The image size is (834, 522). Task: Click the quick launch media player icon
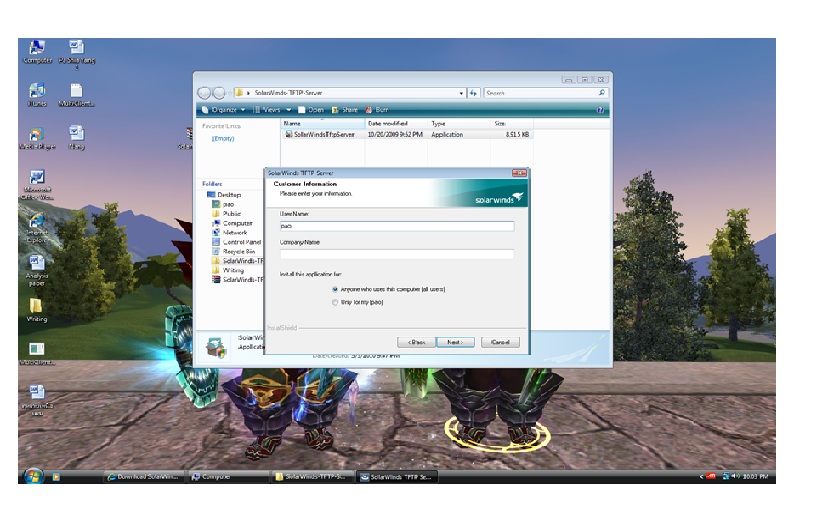pos(56,477)
